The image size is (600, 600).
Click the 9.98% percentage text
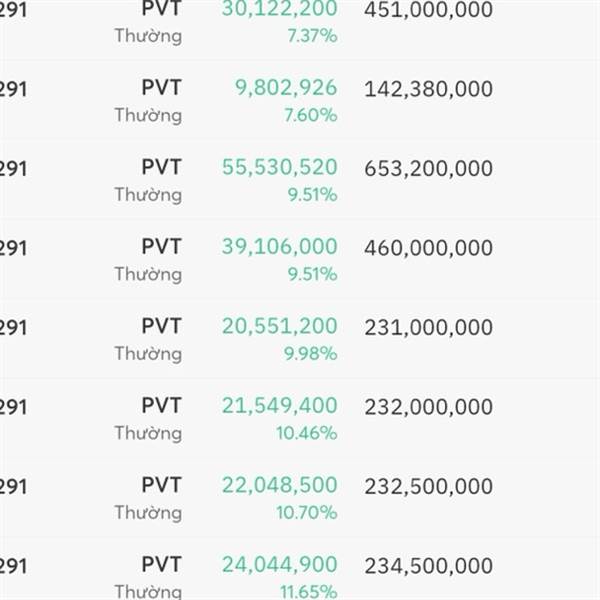[311, 353]
